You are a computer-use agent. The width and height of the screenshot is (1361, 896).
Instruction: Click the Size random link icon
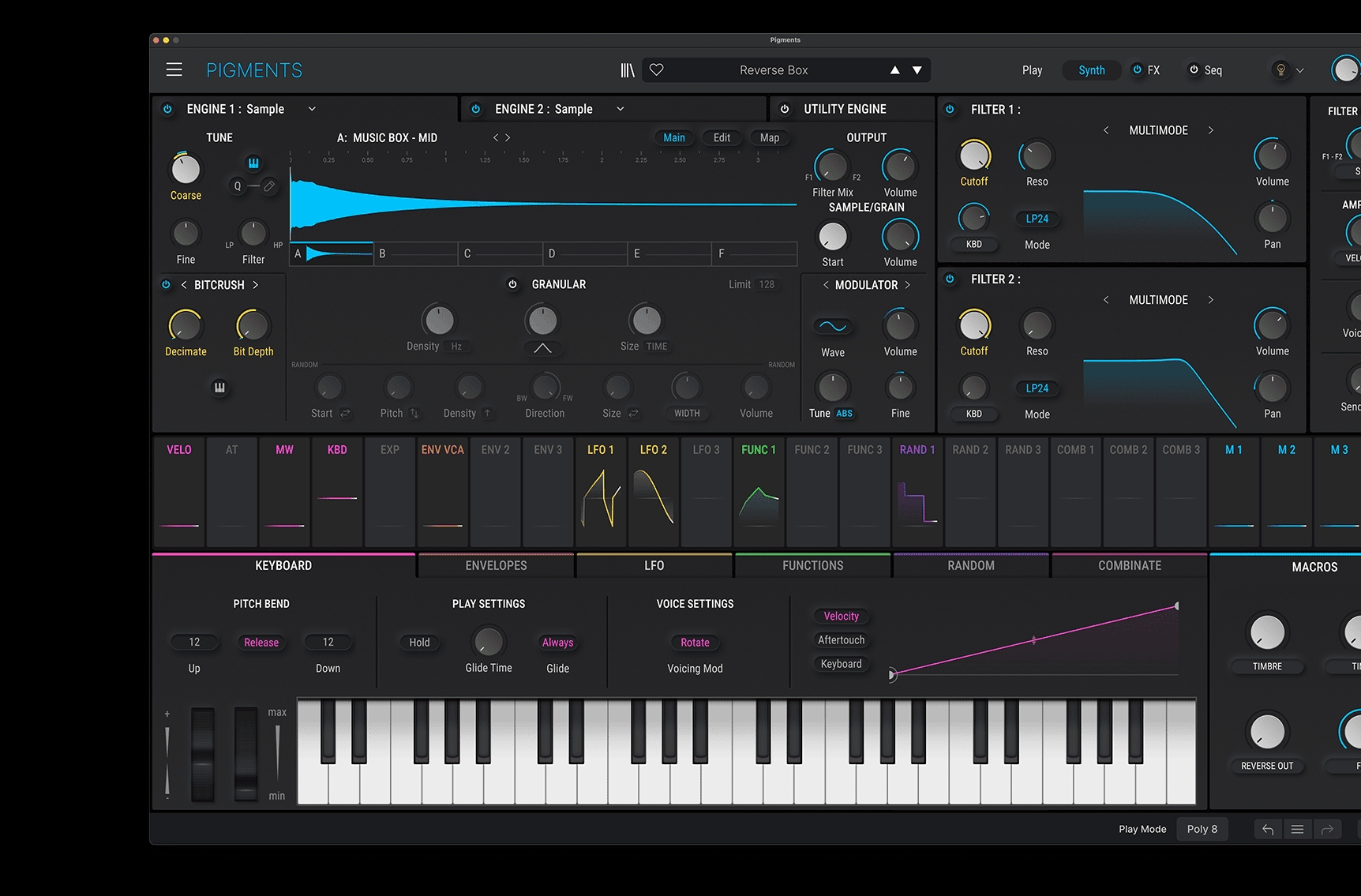click(x=633, y=413)
